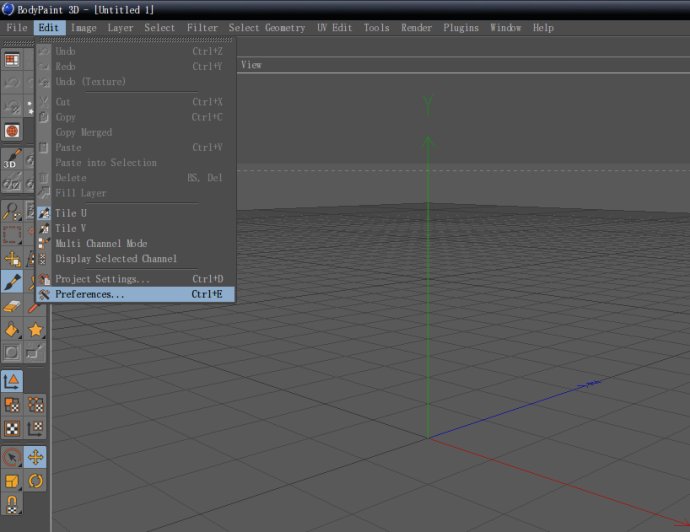
Task: Select the rectangular selection tool
Action: point(12,234)
